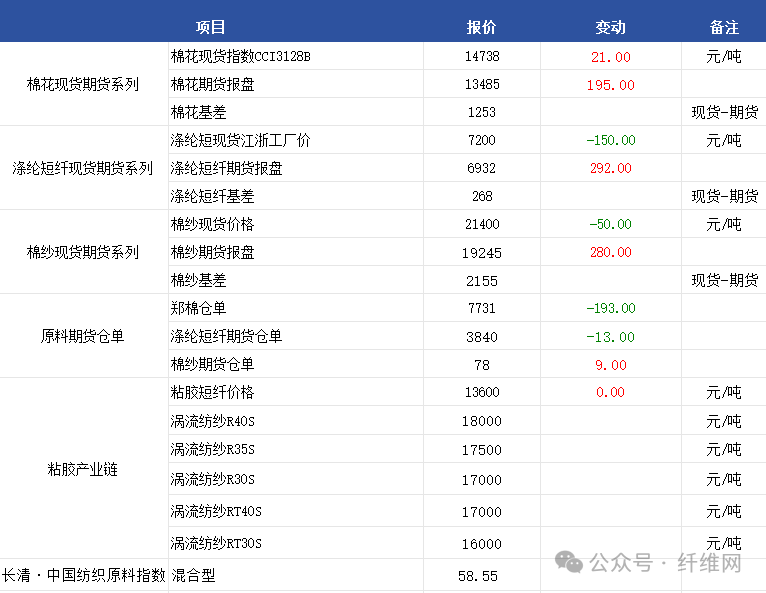
Task: Click the 涤纶短纤期货报盘 row label
Action: tap(226, 168)
